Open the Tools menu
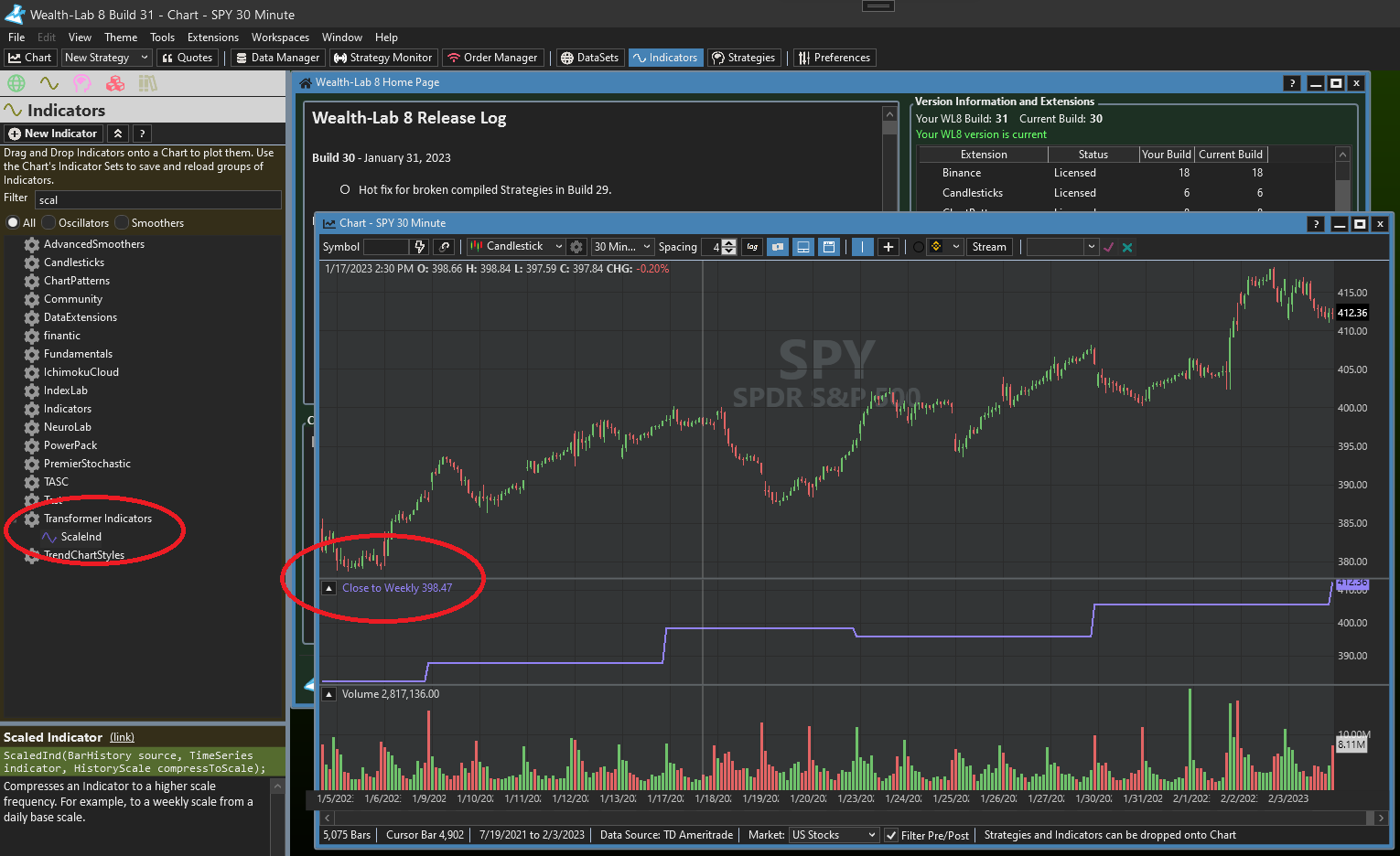 click(x=162, y=37)
